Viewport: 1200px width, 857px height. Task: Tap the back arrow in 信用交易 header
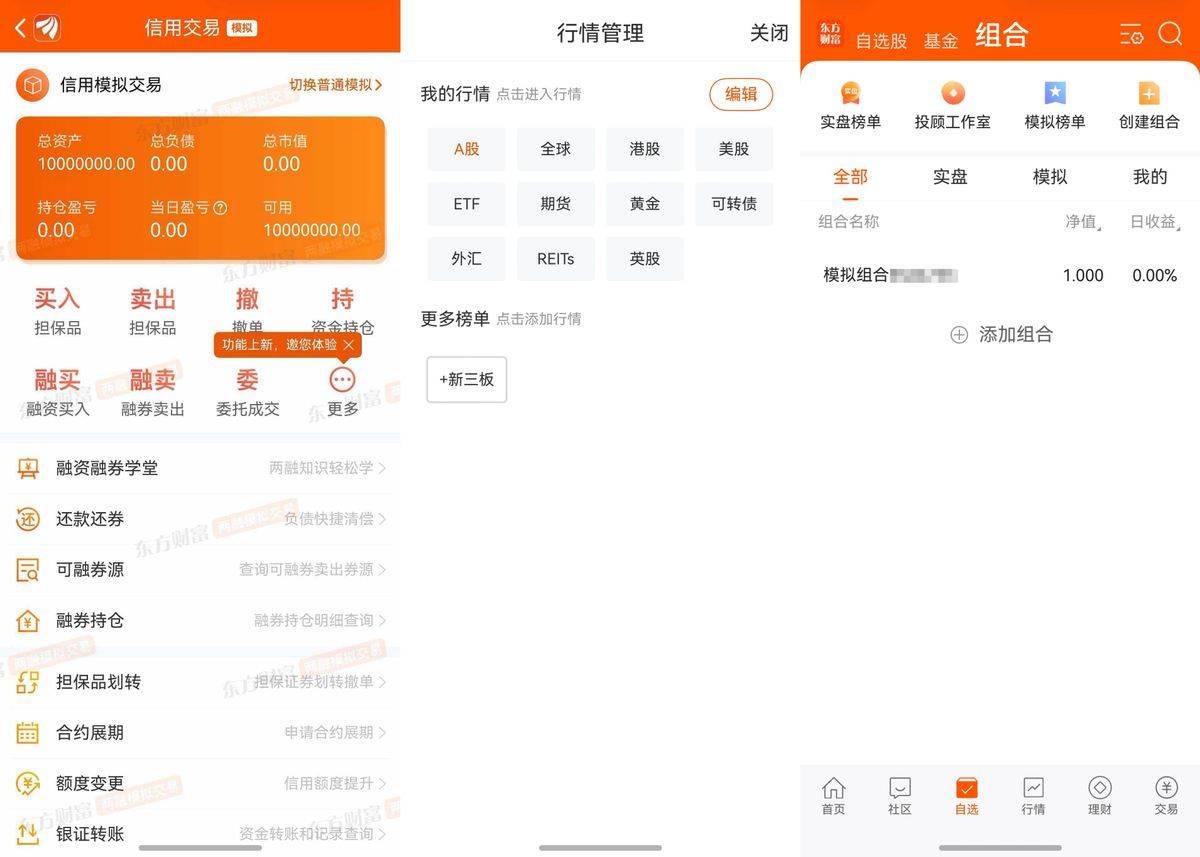(x=20, y=28)
